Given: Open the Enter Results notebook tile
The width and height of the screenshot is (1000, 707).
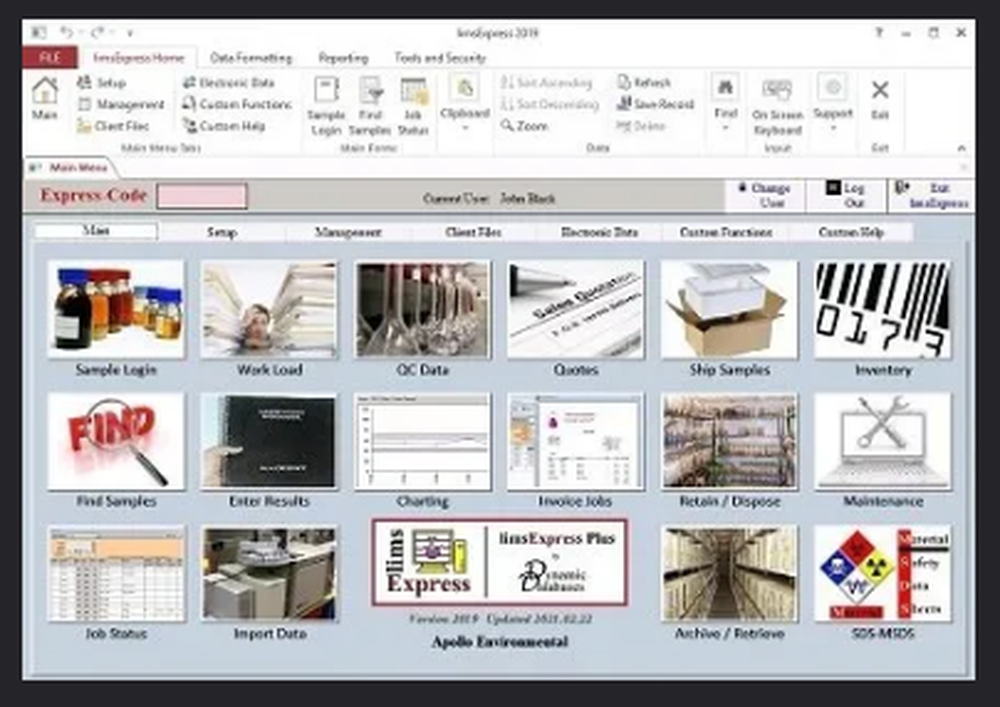Looking at the screenshot, I should click(x=269, y=442).
